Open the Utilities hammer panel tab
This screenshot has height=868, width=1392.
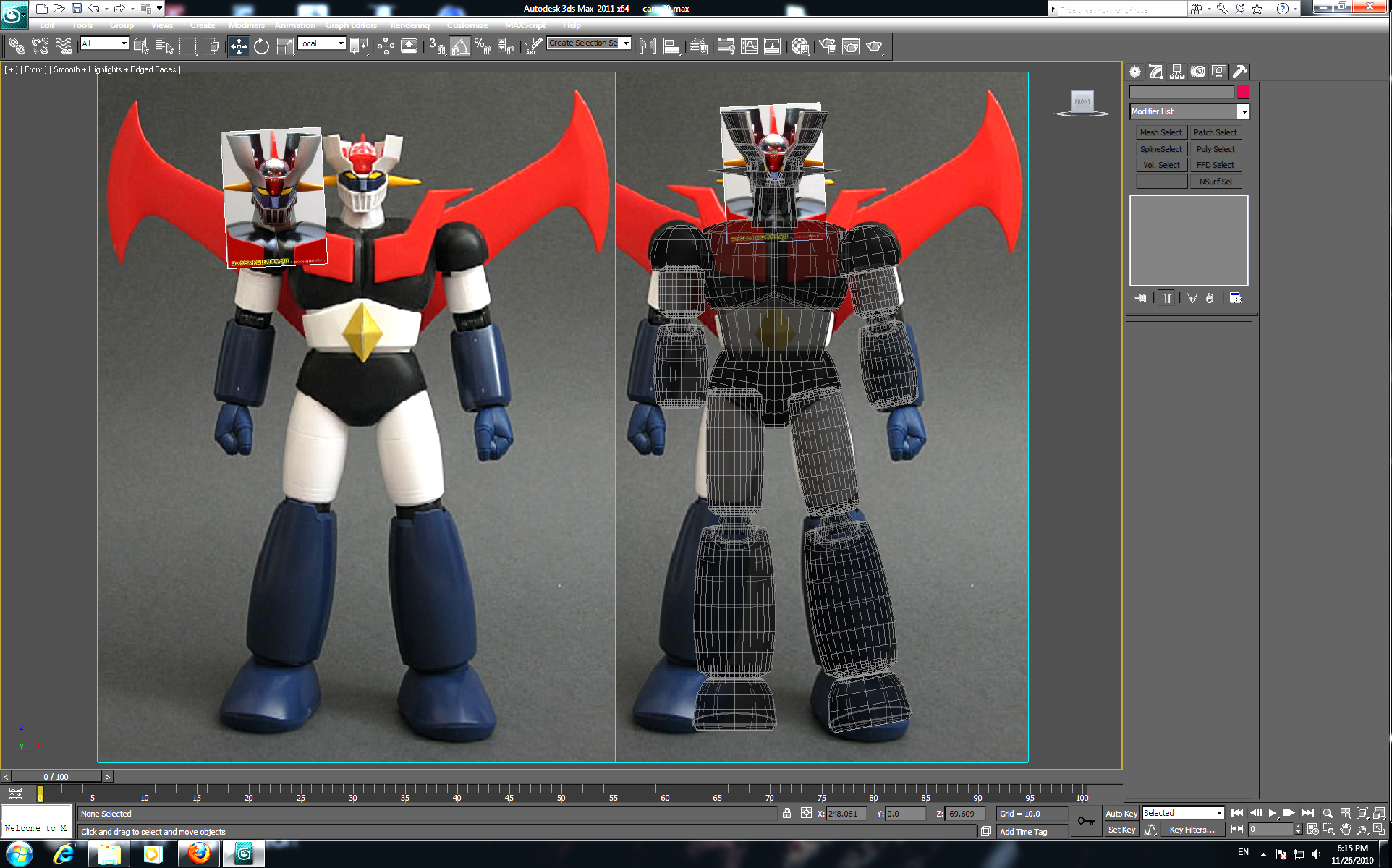click(x=1240, y=72)
